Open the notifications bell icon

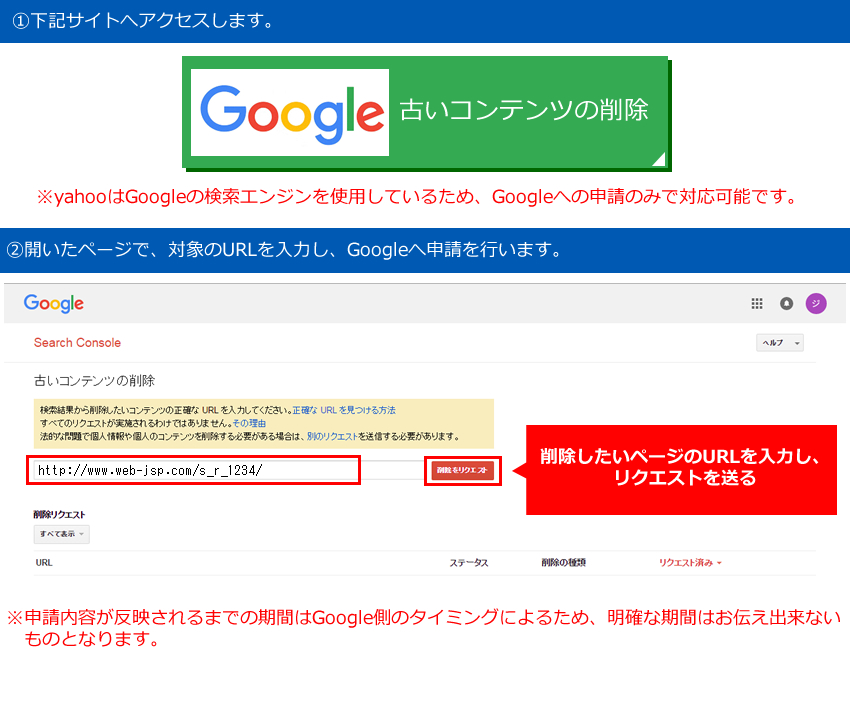click(x=786, y=303)
